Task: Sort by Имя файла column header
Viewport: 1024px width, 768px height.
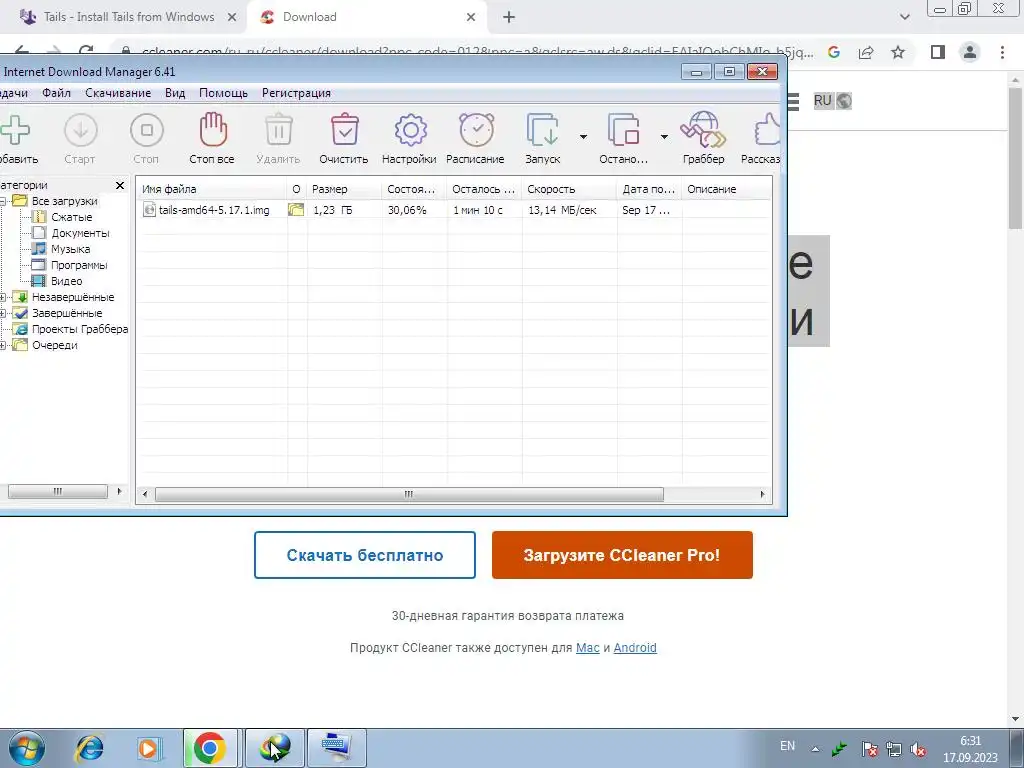Action: point(212,189)
